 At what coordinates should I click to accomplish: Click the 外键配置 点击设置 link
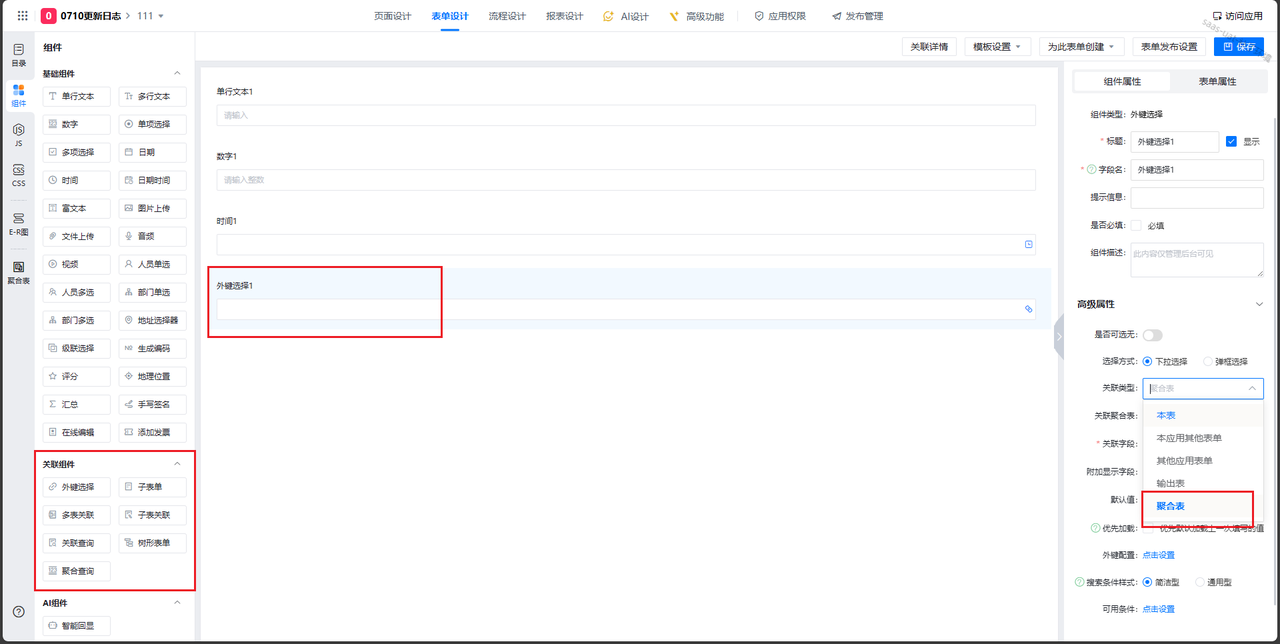coord(1158,555)
